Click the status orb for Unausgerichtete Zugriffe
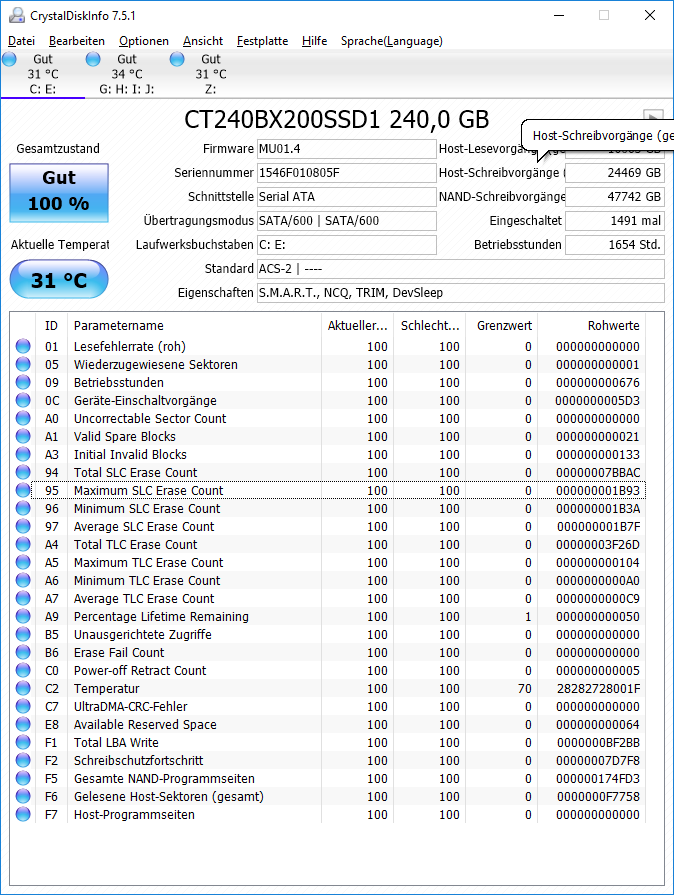674x895 pixels. (23, 634)
